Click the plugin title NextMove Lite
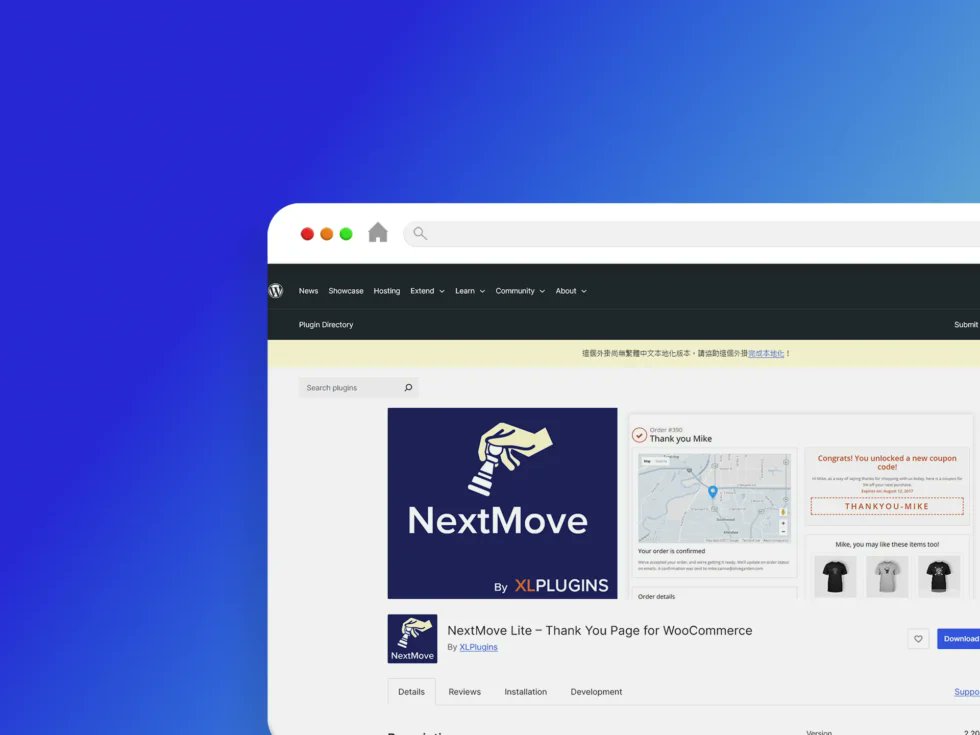This screenshot has width=980, height=735. tap(599, 631)
